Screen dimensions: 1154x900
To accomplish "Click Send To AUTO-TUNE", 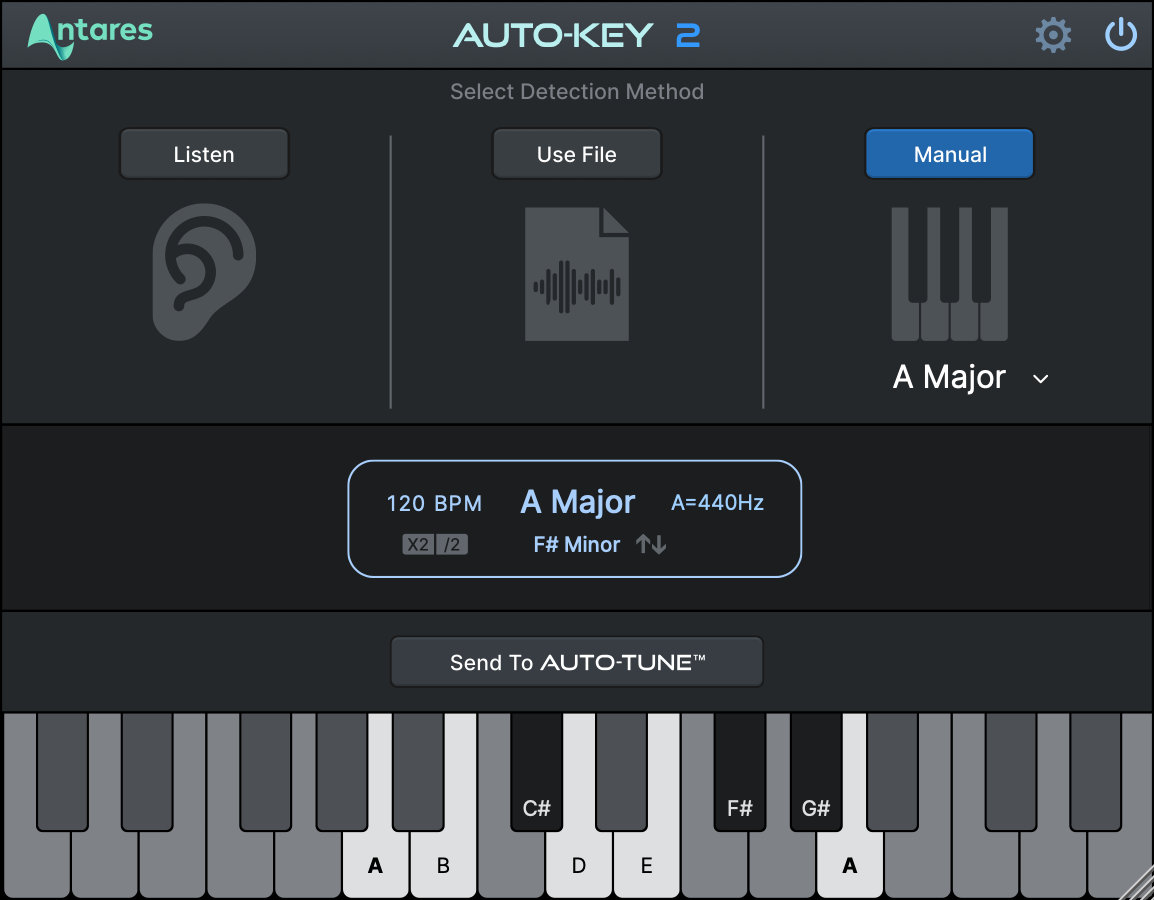I will (577, 661).
